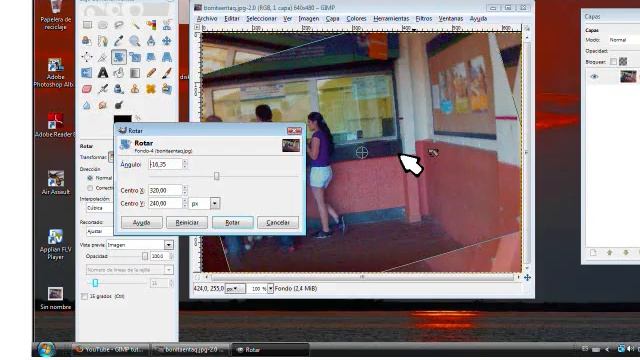Open the status bar px units dropdown
The height and width of the screenshot is (360, 640).
tap(235, 289)
